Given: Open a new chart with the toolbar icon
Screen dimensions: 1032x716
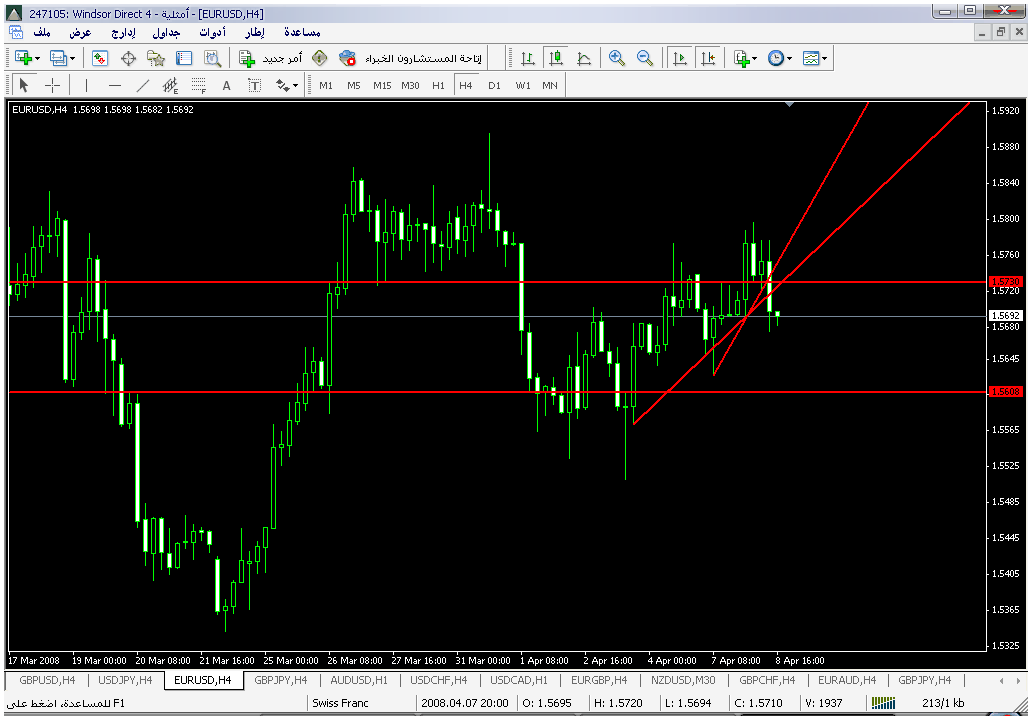Looking at the screenshot, I should 22,59.
